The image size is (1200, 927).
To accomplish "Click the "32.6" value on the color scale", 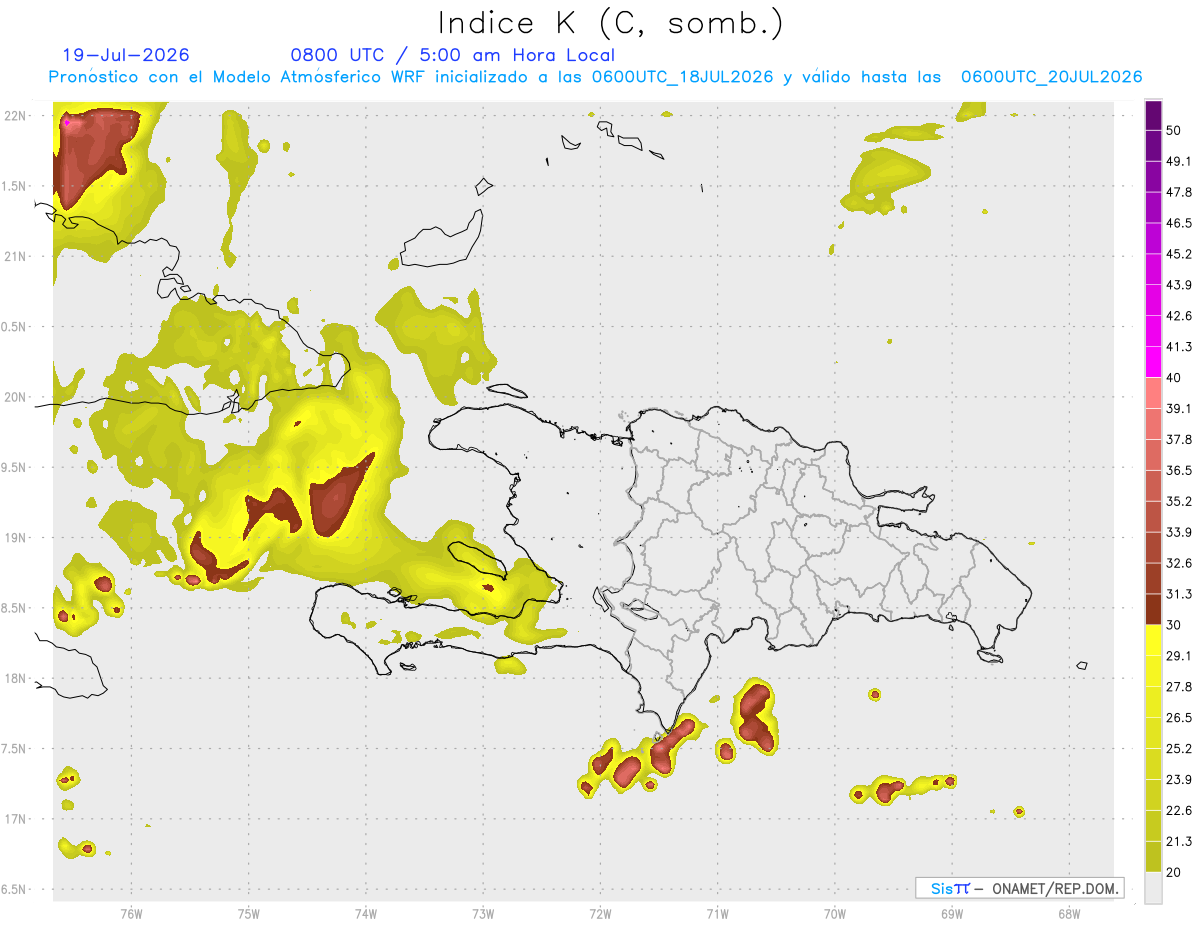I will pos(1179,563).
